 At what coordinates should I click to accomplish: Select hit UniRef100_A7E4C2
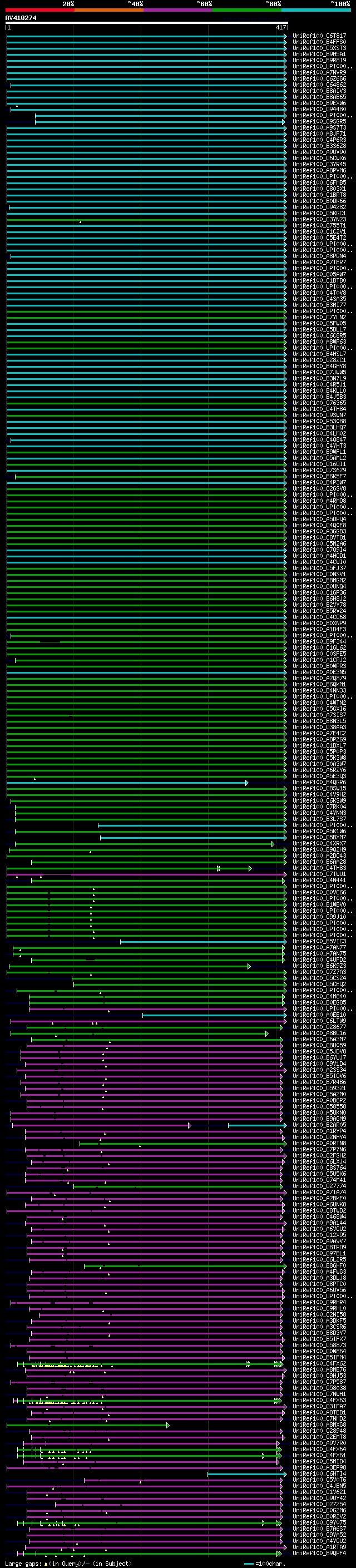[x=319, y=733]
